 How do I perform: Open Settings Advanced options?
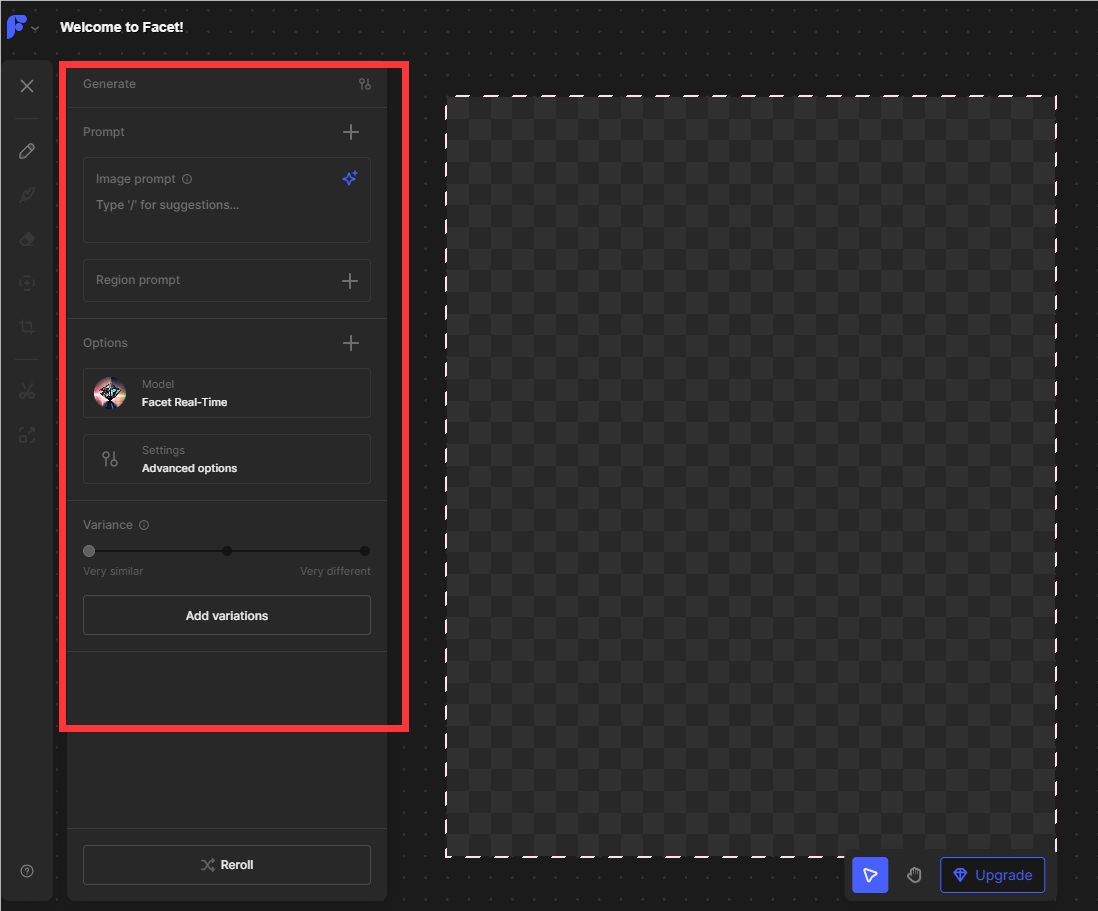tap(227, 459)
